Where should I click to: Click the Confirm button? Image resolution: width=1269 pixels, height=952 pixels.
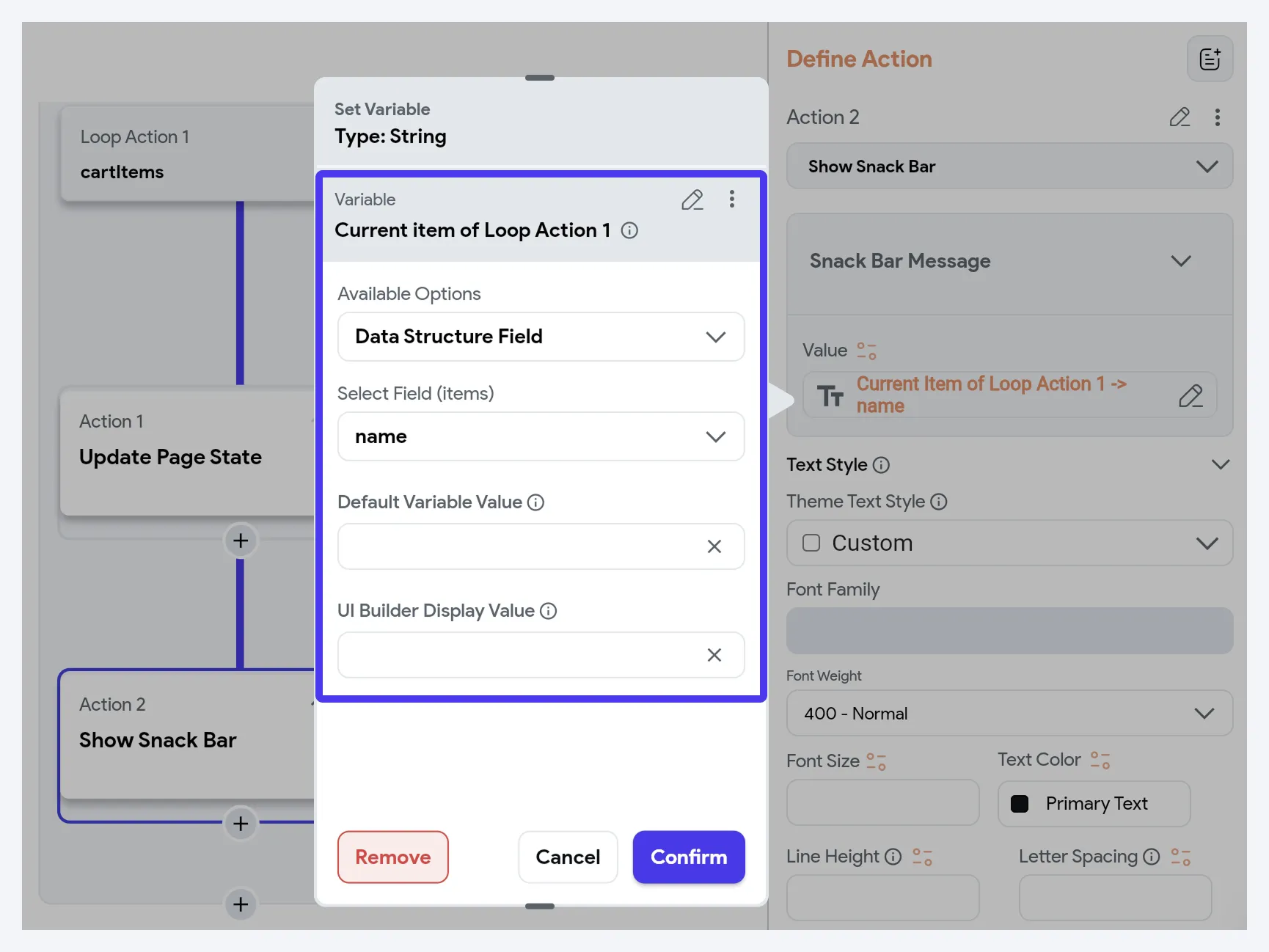[689, 857]
